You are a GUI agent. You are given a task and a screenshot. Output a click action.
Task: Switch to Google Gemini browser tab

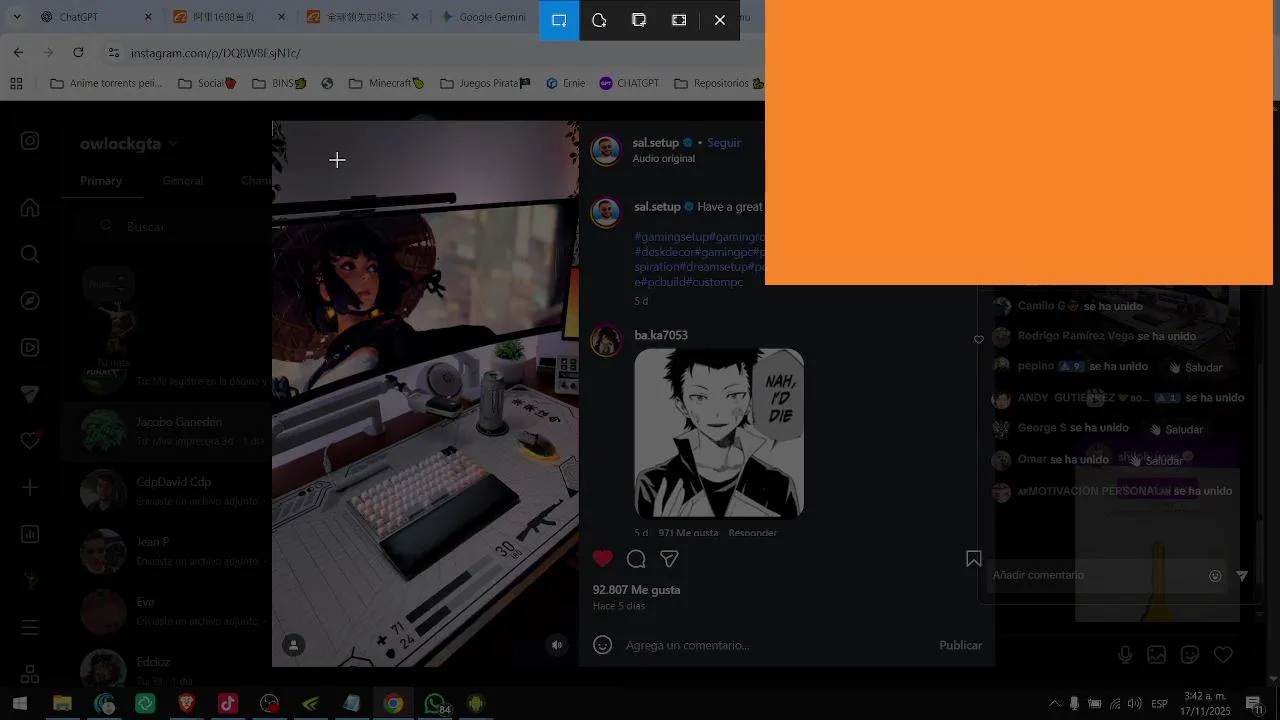(485, 17)
